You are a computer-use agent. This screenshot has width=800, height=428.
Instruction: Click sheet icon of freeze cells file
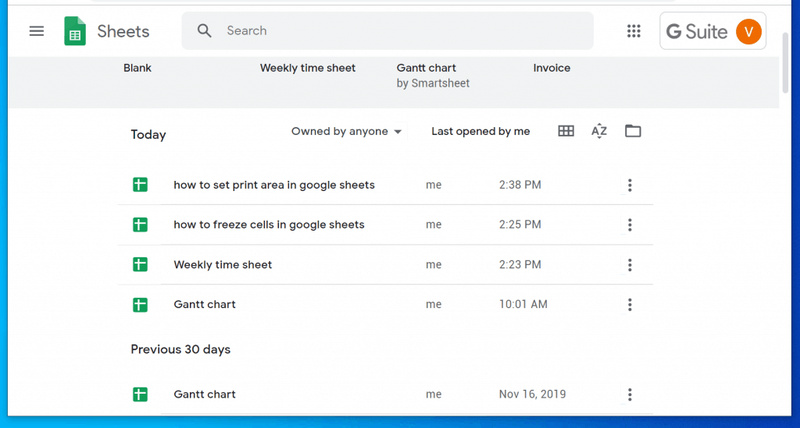140,224
